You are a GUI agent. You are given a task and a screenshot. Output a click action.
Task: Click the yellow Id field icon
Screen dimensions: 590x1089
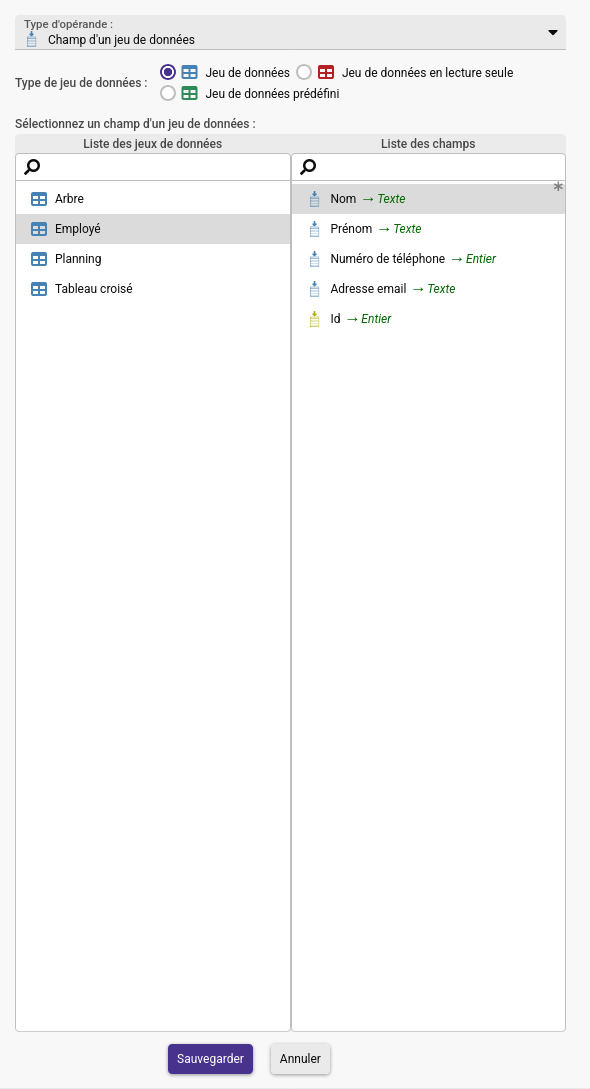314,319
